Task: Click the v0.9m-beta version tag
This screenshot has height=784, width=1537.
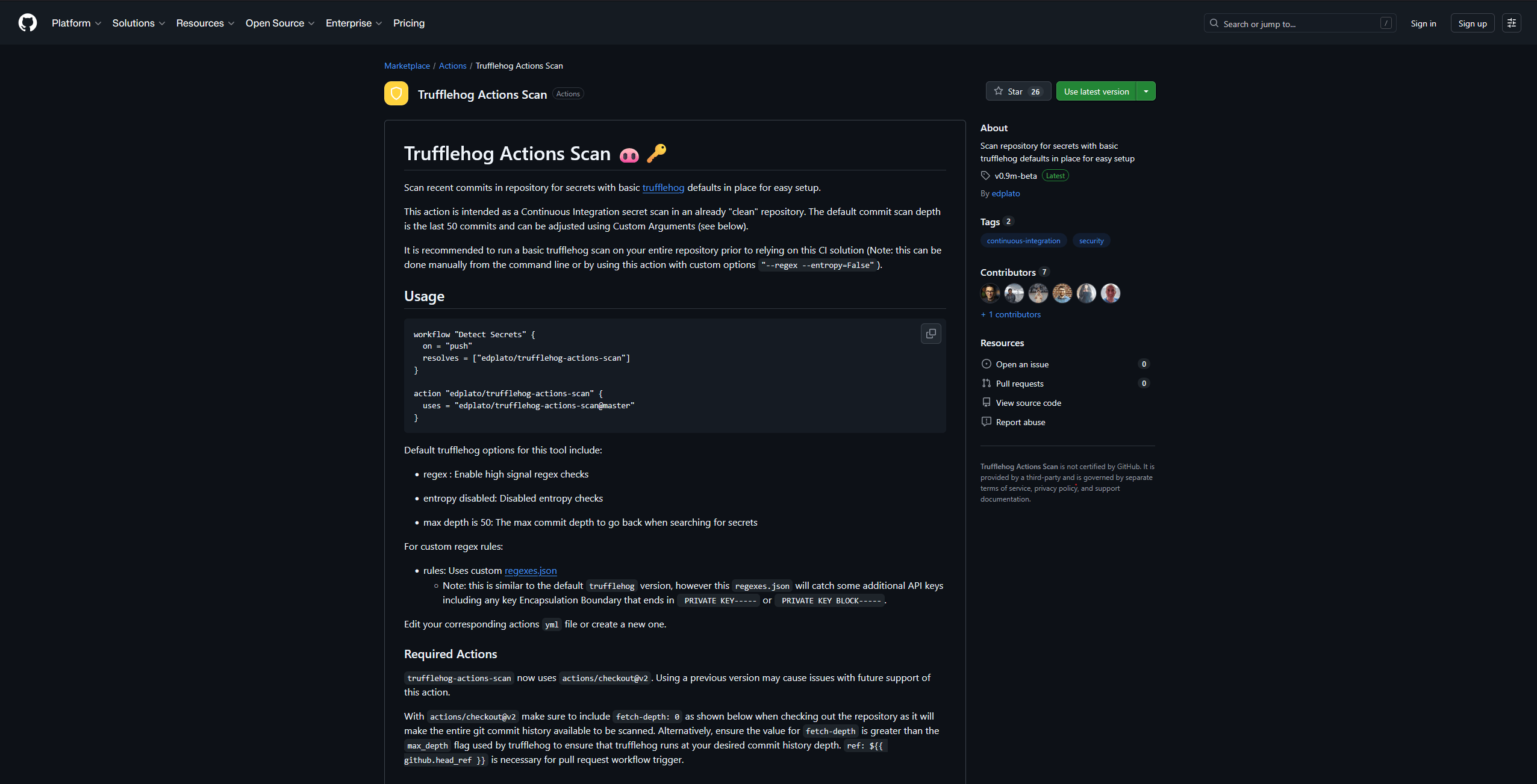Action: (x=1015, y=176)
